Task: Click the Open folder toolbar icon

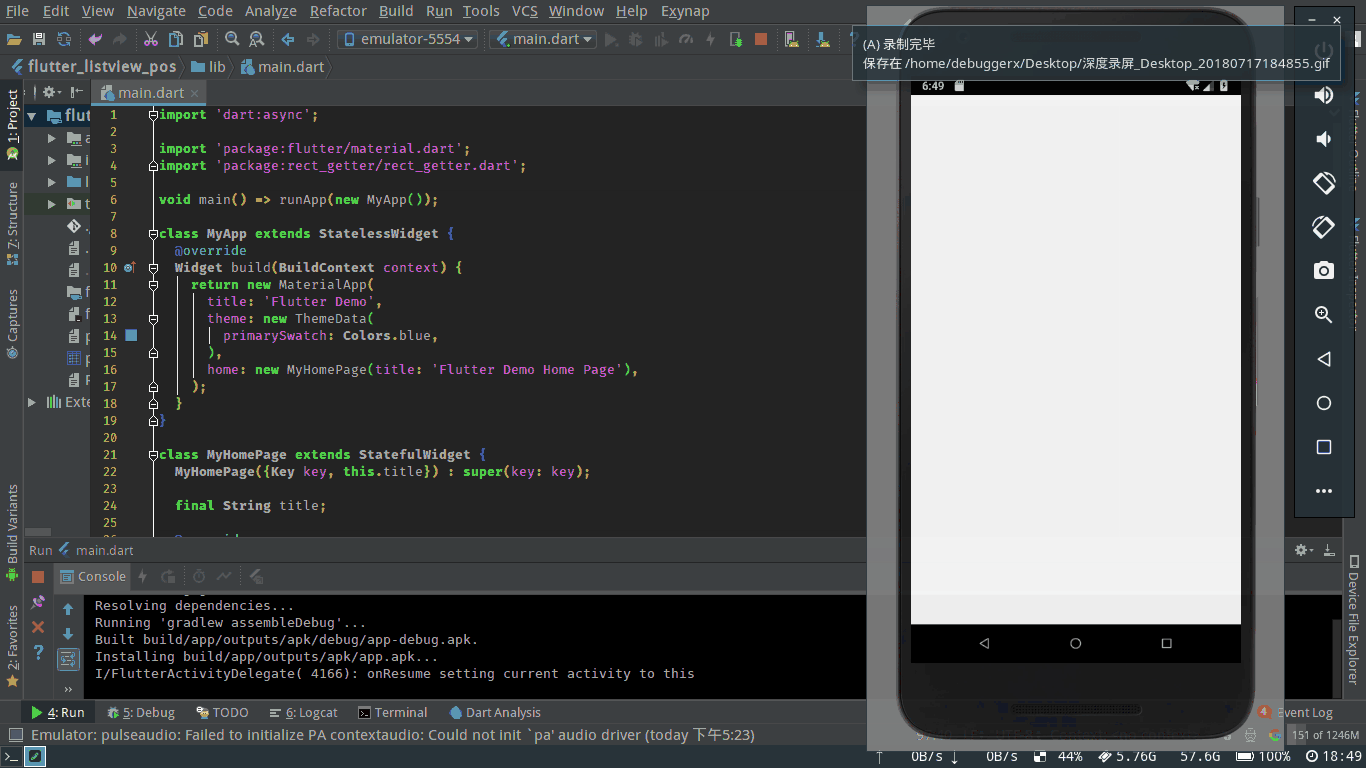Action: 14,39
